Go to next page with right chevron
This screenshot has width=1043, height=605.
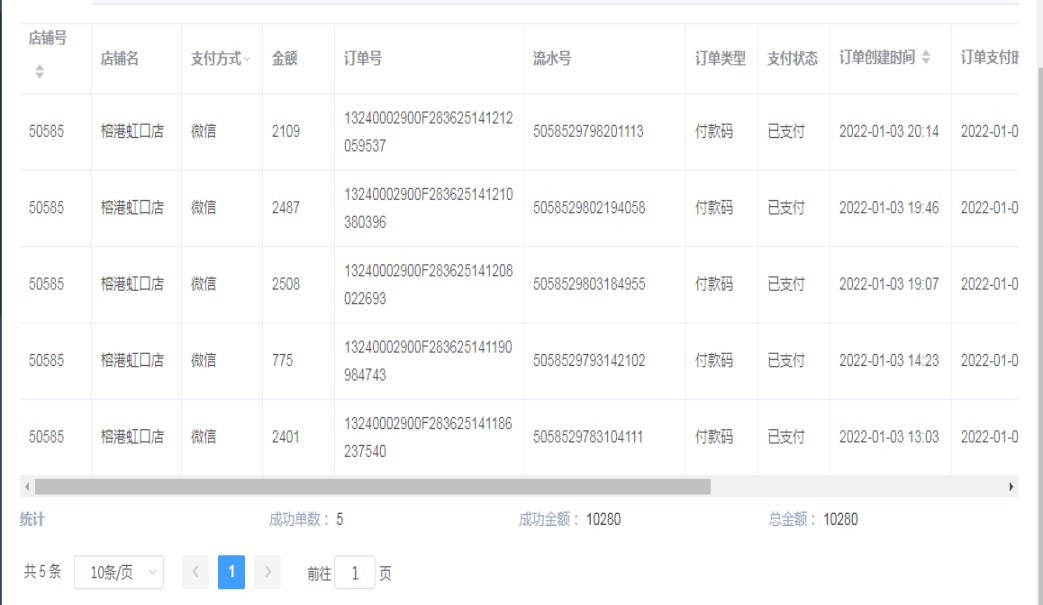pyautogui.click(x=267, y=573)
